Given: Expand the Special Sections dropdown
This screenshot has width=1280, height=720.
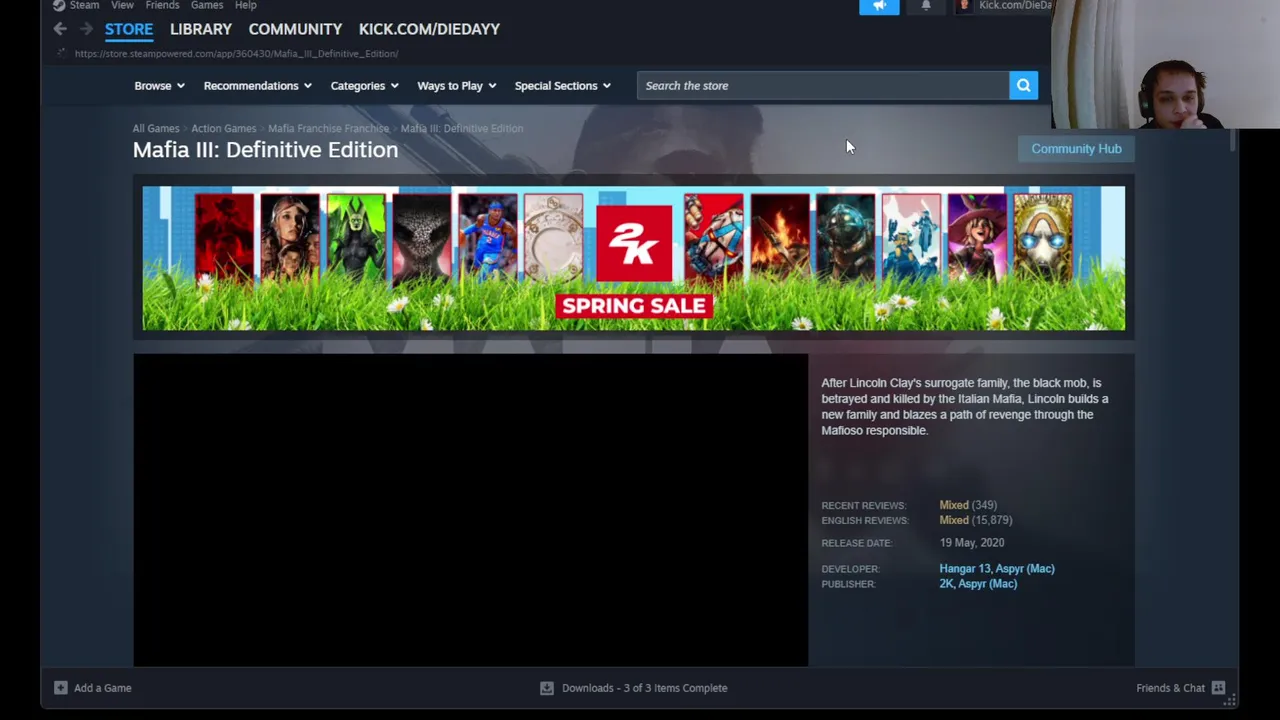Looking at the screenshot, I should tap(562, 86).
